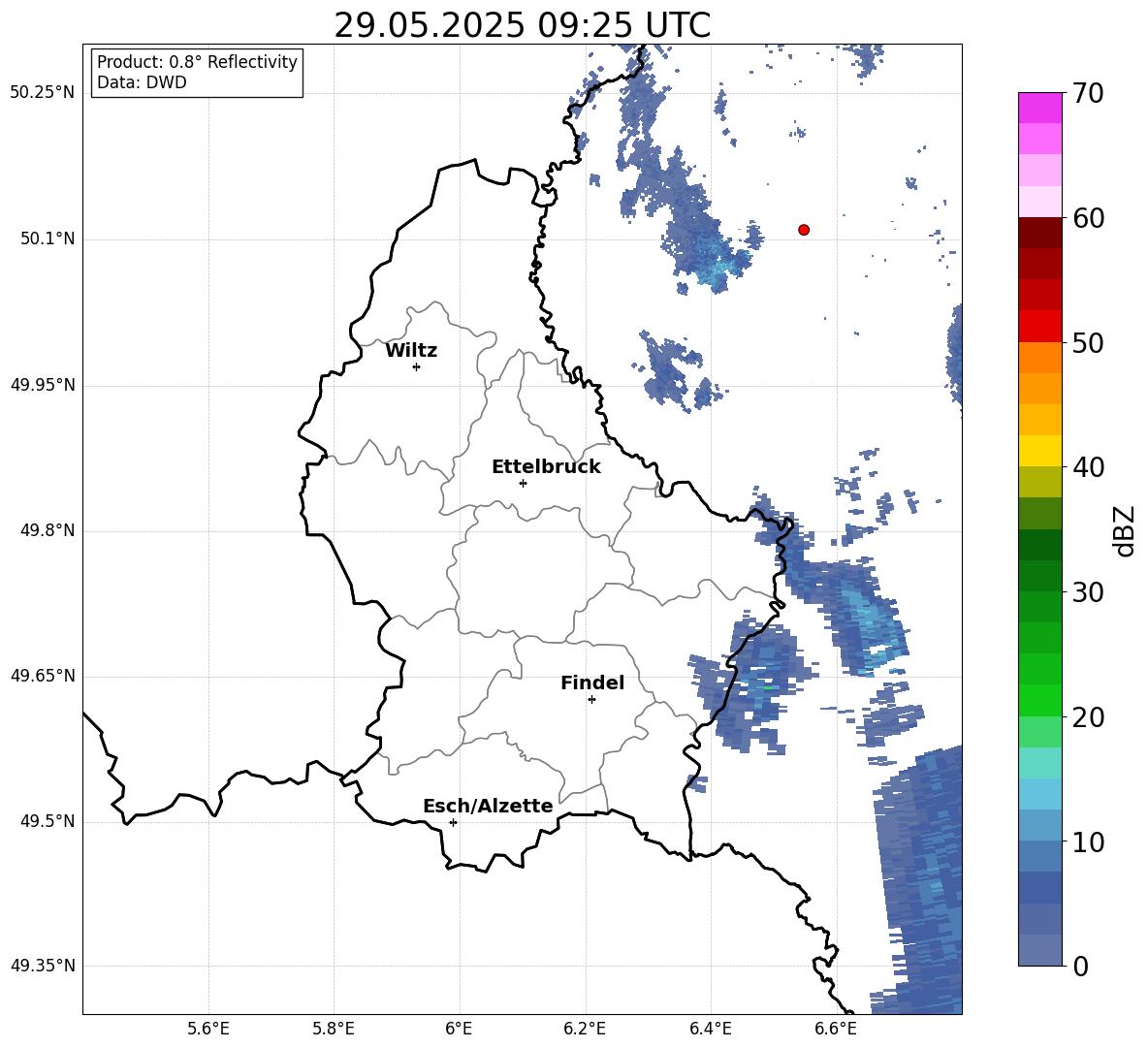Click the 49.5°N latitude label
Screen dimensions: 1148x1048
pos(48,821)
